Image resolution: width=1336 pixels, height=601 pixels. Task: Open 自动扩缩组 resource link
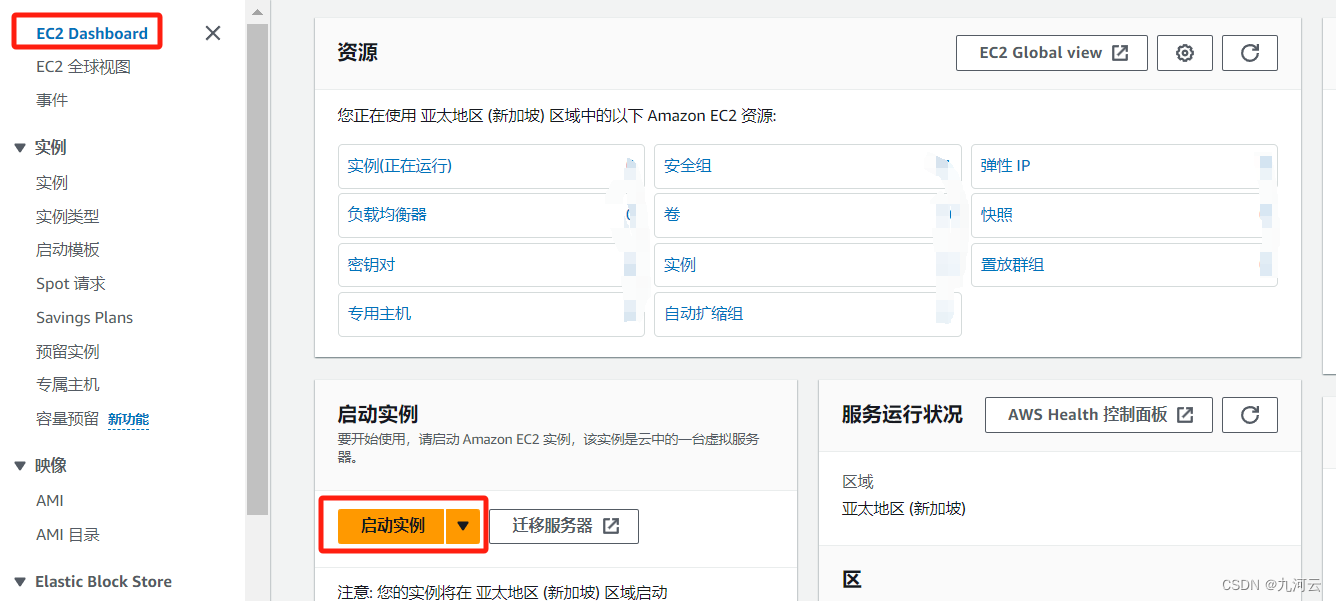[704, 314]
